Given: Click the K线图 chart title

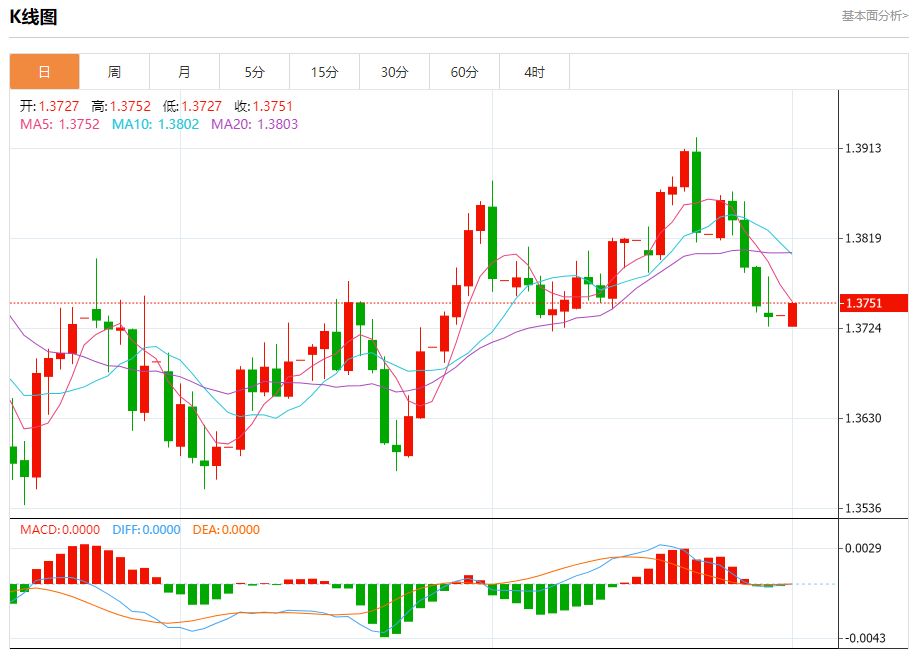Looking at the screenshot, I should (x=33, y=17).
